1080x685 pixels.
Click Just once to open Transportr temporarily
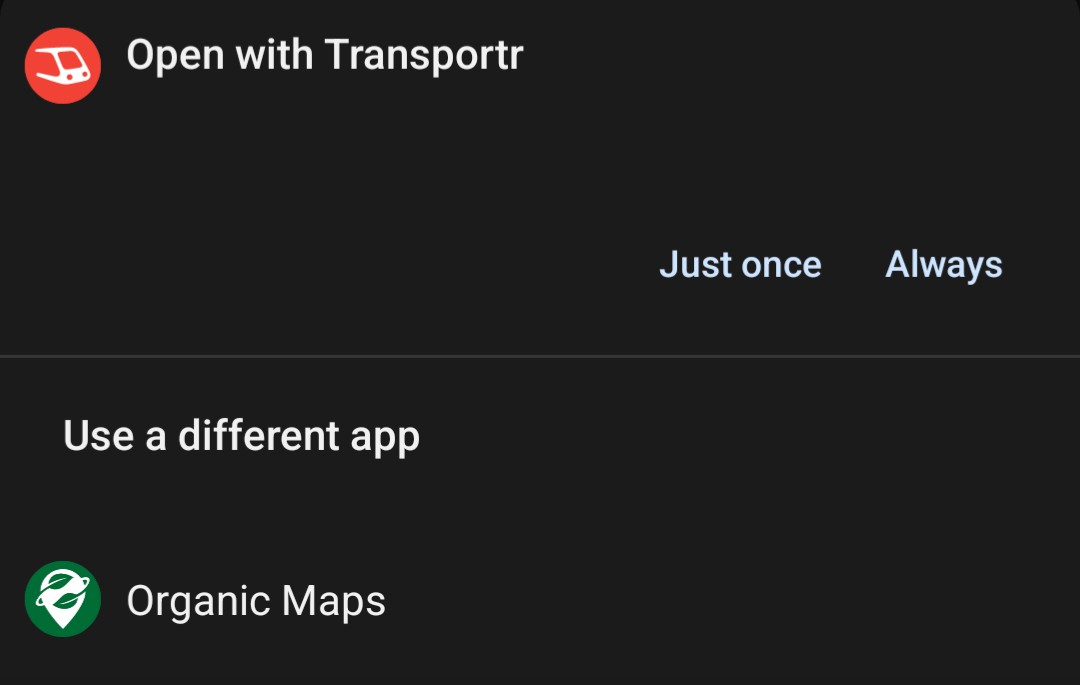[740, 264]
